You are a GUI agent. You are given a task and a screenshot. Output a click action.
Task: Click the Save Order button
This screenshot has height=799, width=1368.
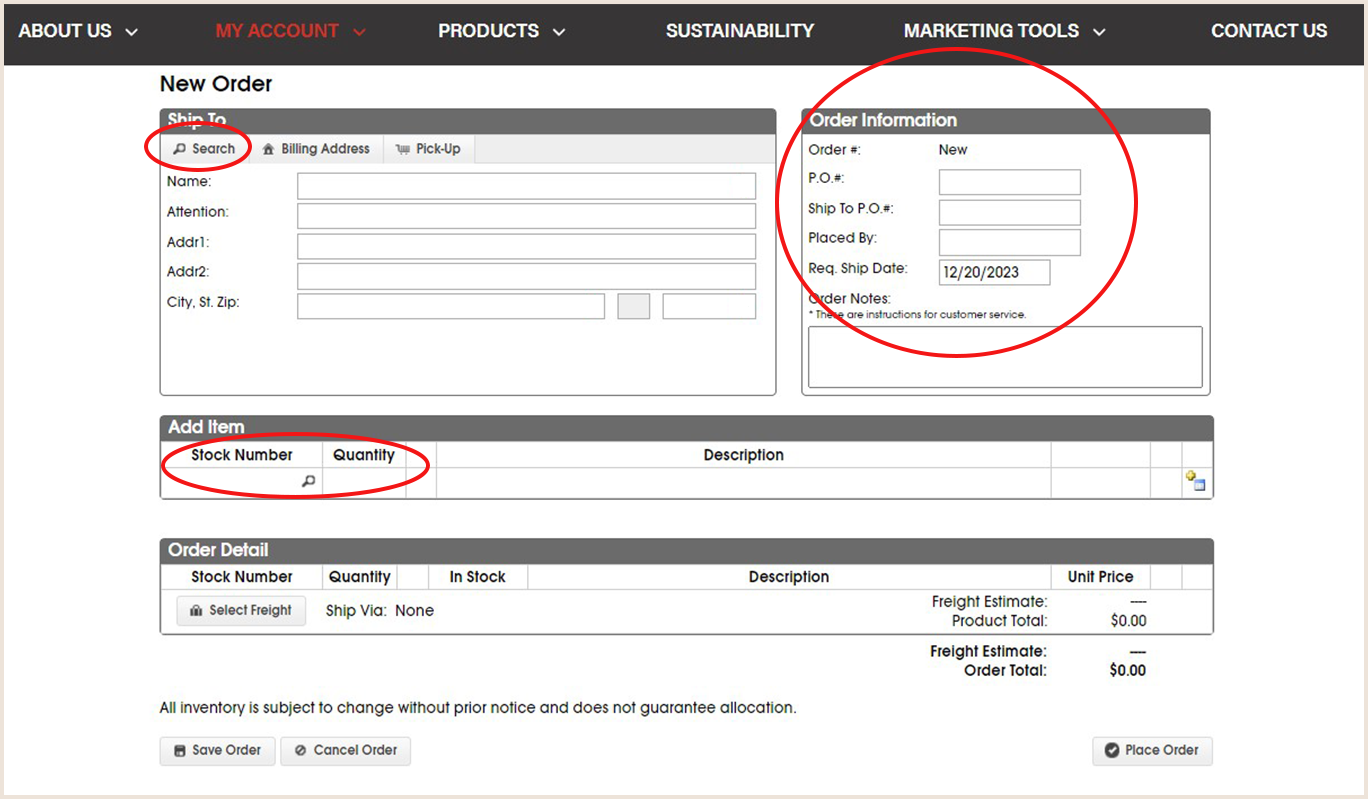click(x=217, y=750)
